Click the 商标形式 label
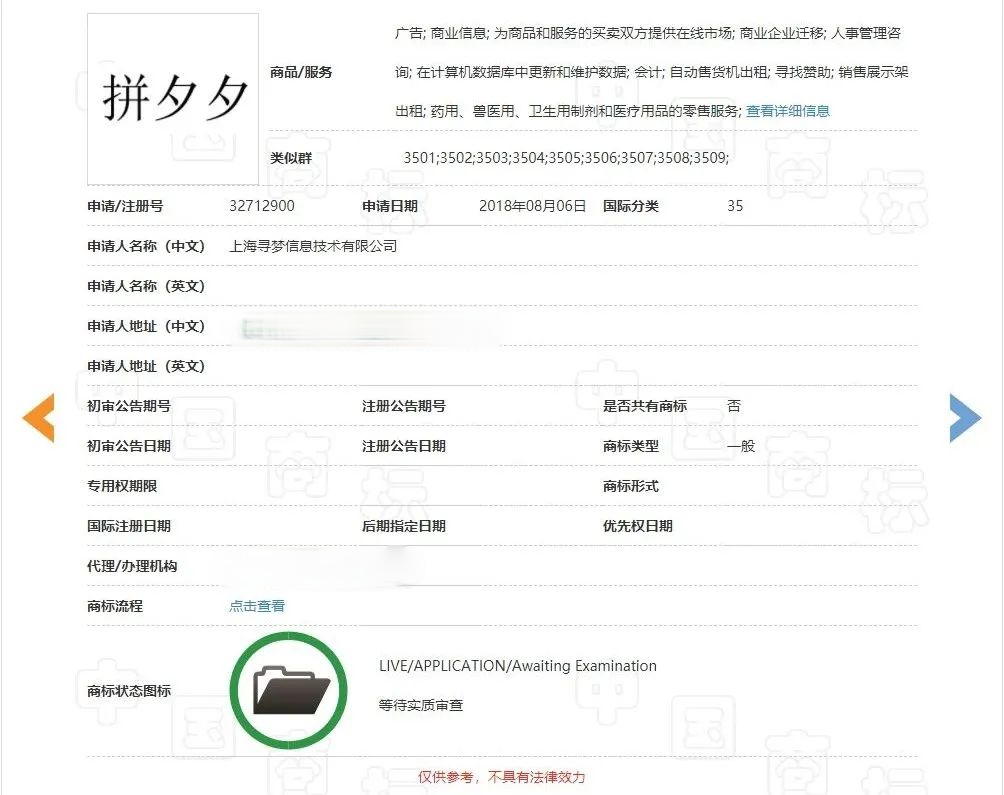Image resolution: width=1004 pixels, height=795 pixels. (631, 486)
